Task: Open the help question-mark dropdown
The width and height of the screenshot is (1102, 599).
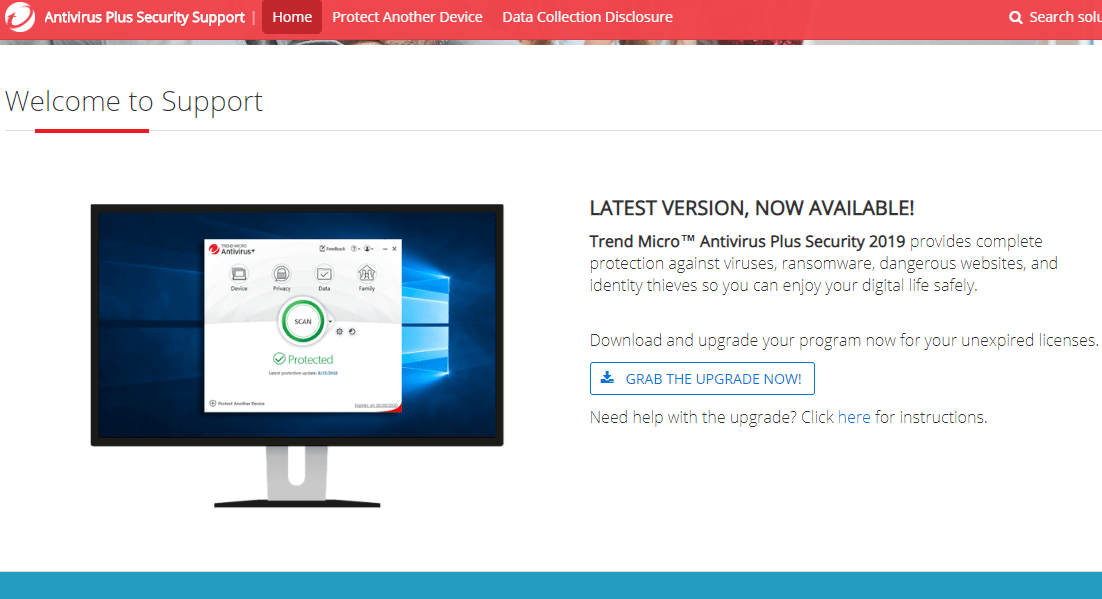Action: tap(353, 249)
